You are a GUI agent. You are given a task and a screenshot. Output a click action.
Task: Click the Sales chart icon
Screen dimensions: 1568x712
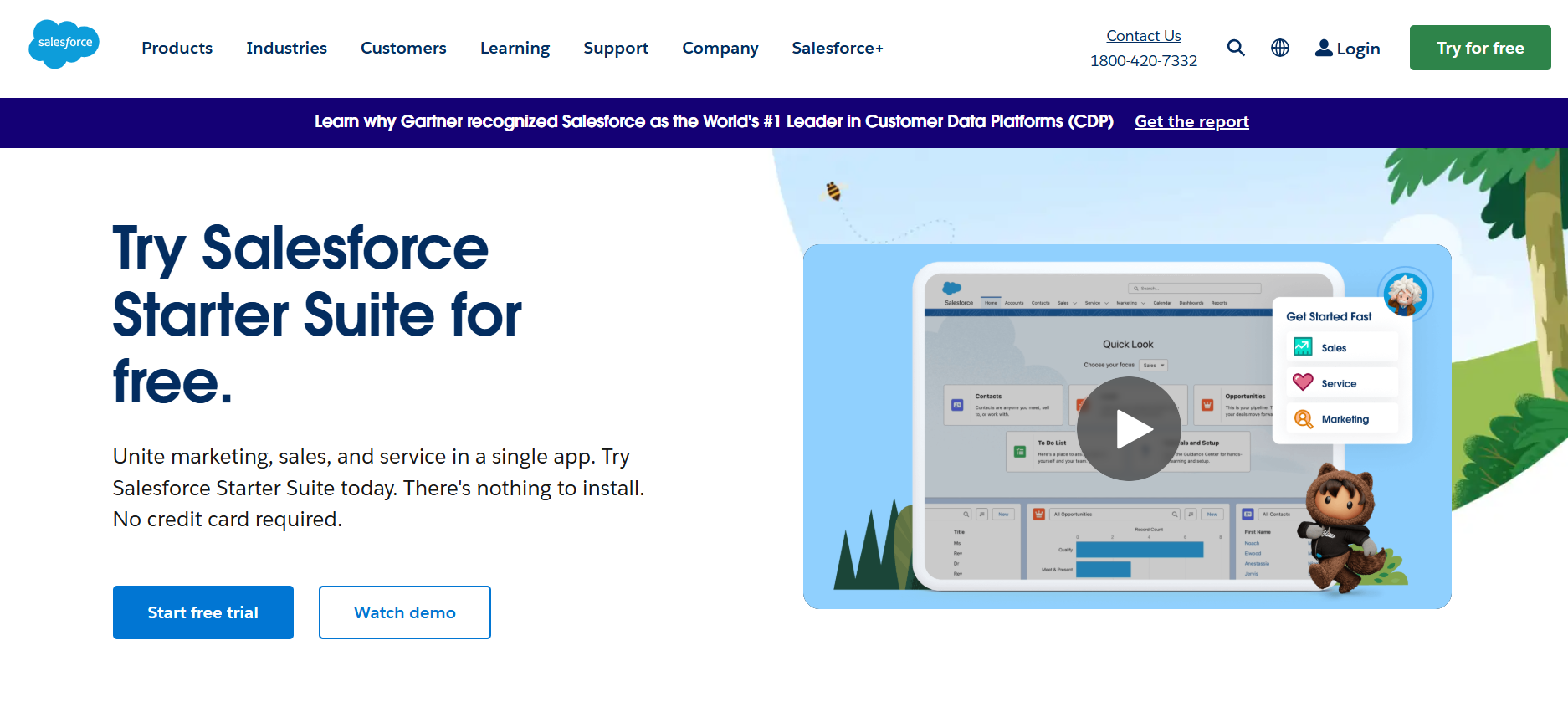tap(1303, 347)
